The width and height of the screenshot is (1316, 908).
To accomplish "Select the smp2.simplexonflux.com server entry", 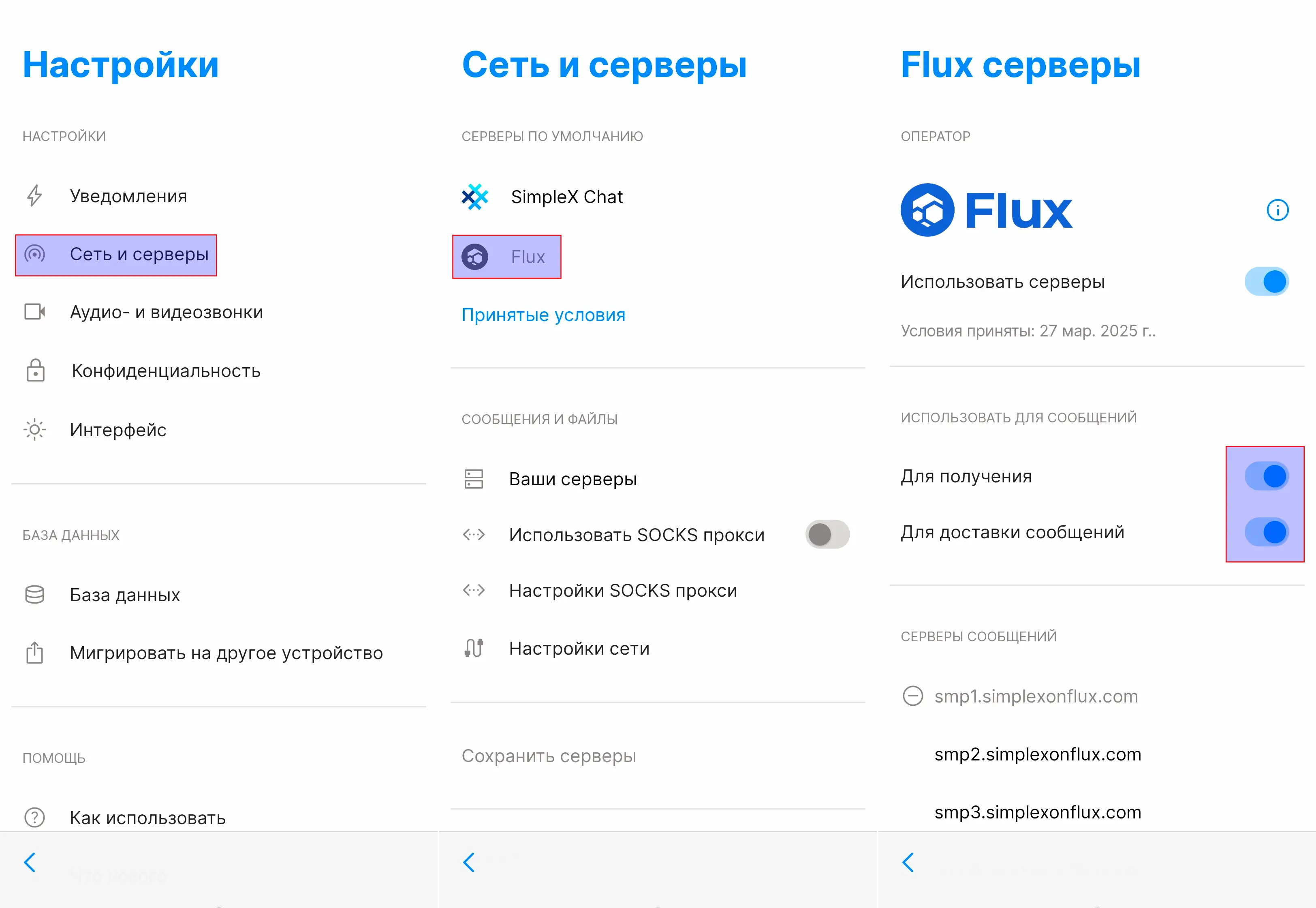I will pos(1038,754).
